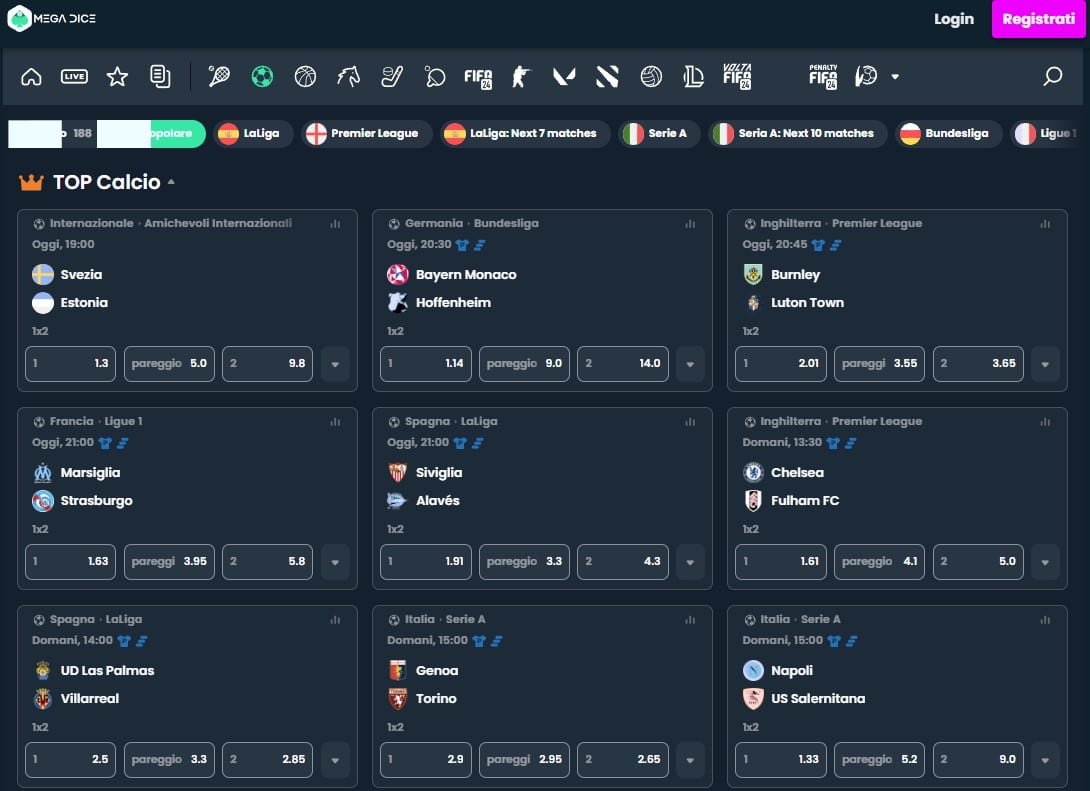
Task: Bet on Torino win at 2.65
Action: (x=623, y=760)
